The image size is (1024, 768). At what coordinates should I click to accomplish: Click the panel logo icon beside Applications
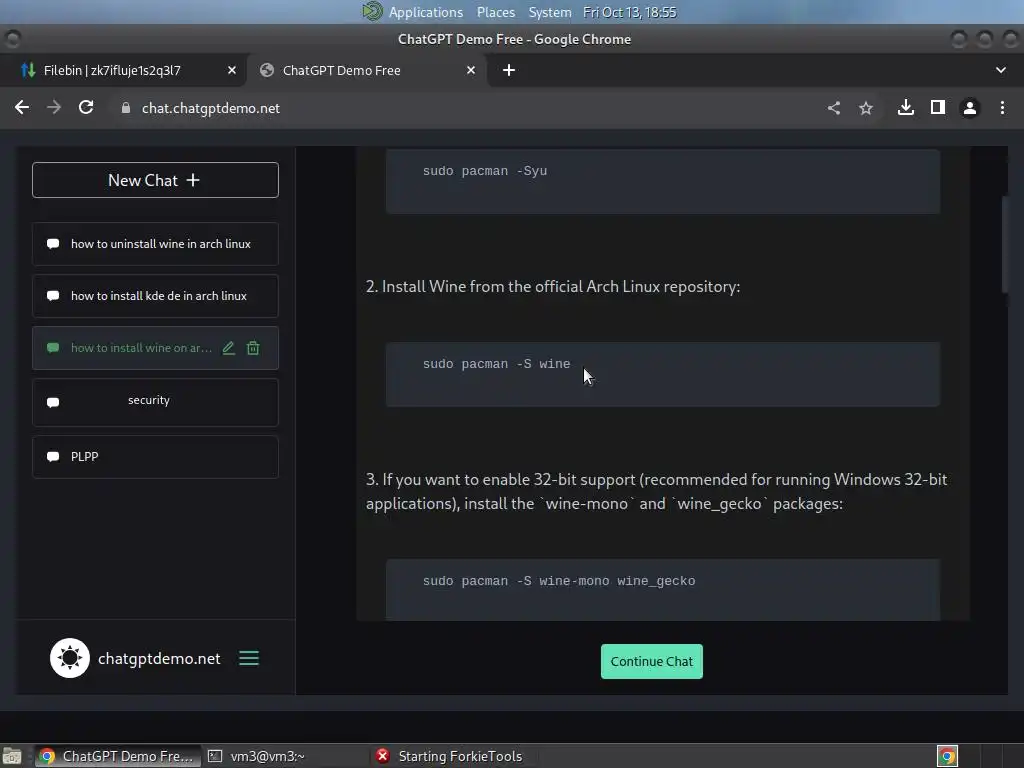pyautogui.click(x=372, y=12)
